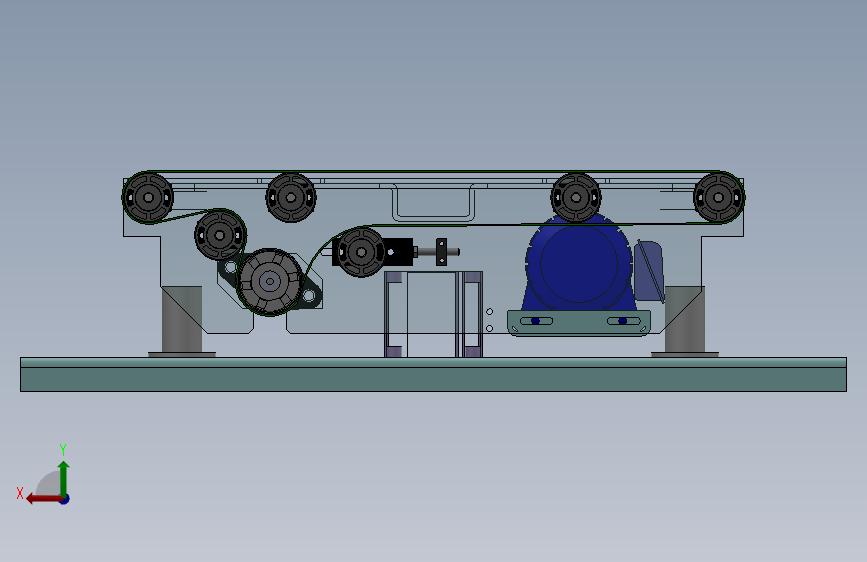The height and width of the screenshot is (562, 867).
Task: Select the snub roller below left end roller
Action: click(x=220, y=235)
